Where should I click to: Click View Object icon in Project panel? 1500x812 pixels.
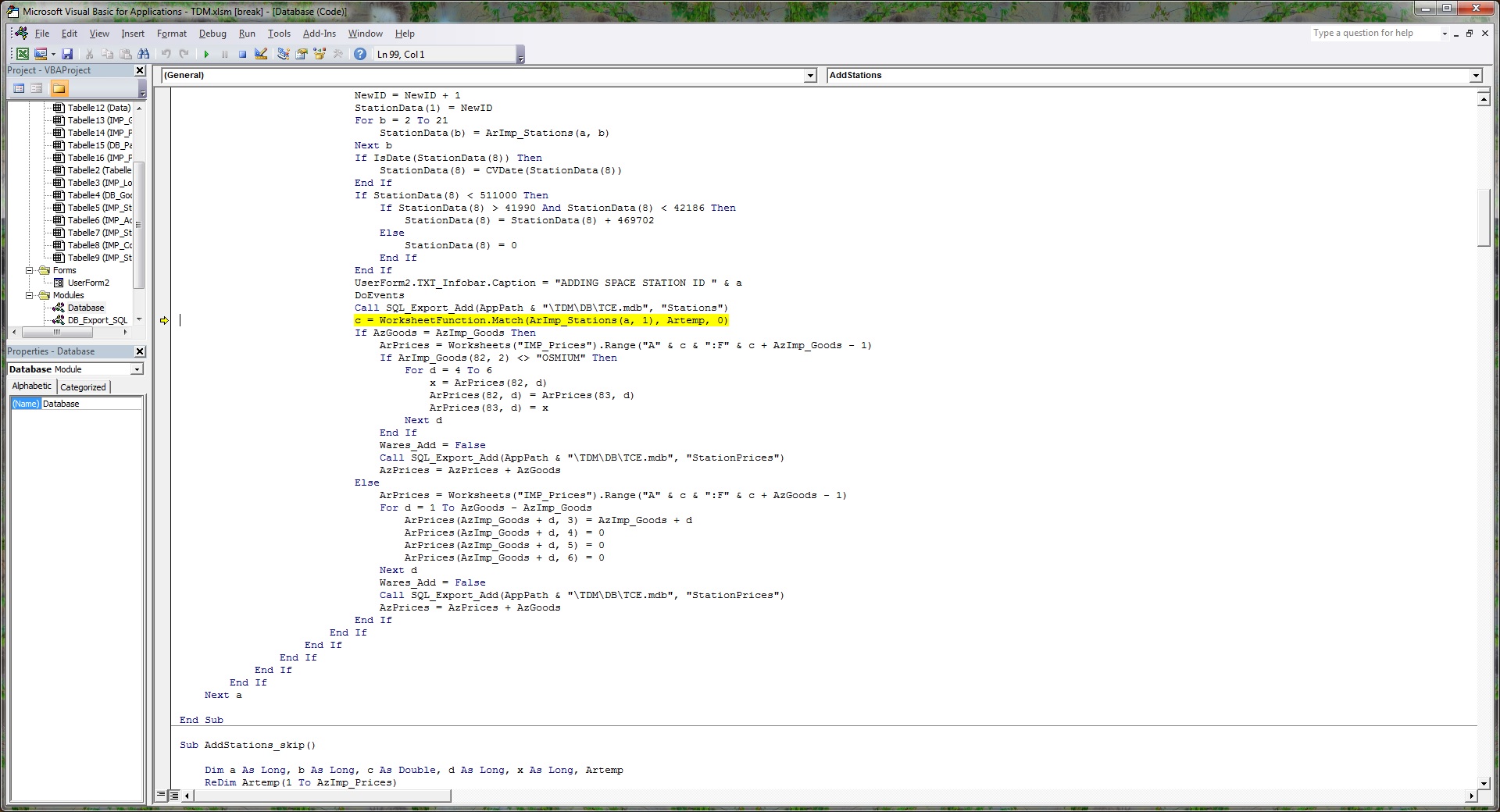click(x=37, y=88)
